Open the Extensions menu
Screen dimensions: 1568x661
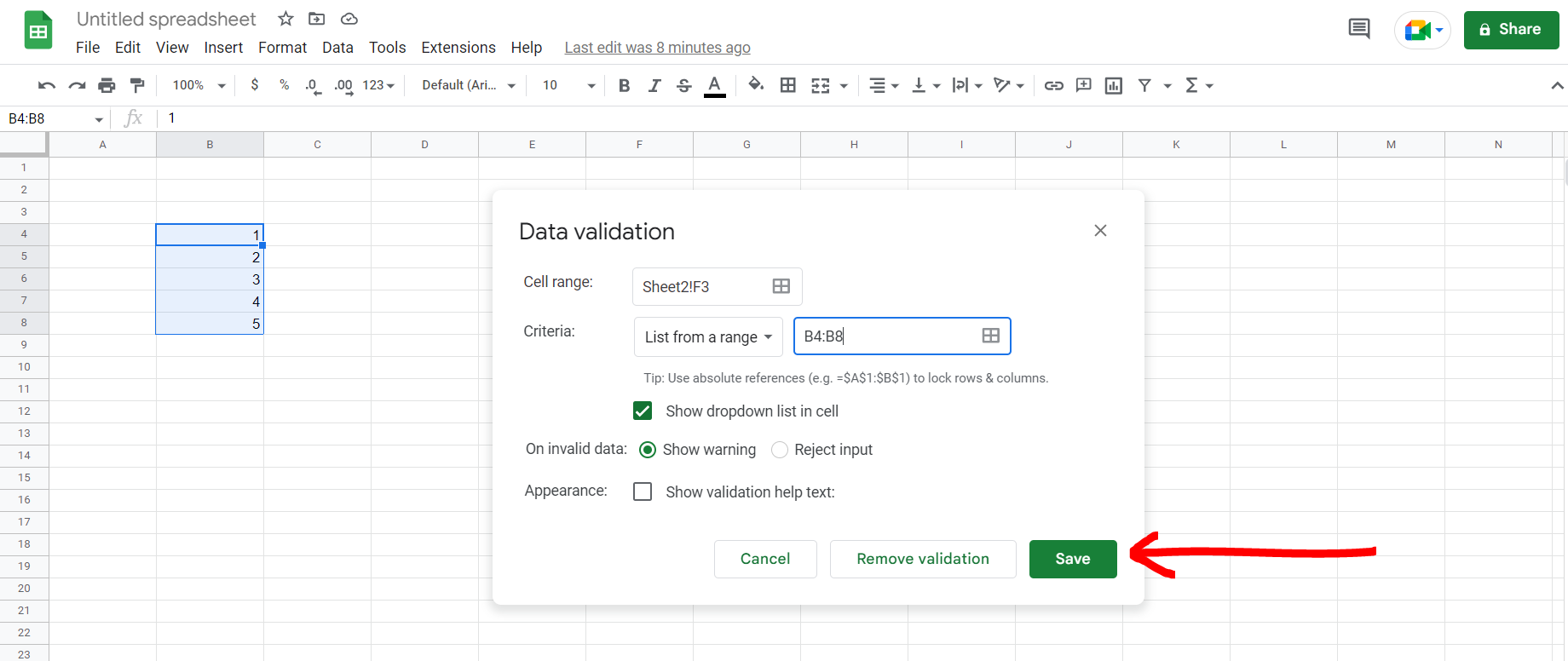(458, 48)
